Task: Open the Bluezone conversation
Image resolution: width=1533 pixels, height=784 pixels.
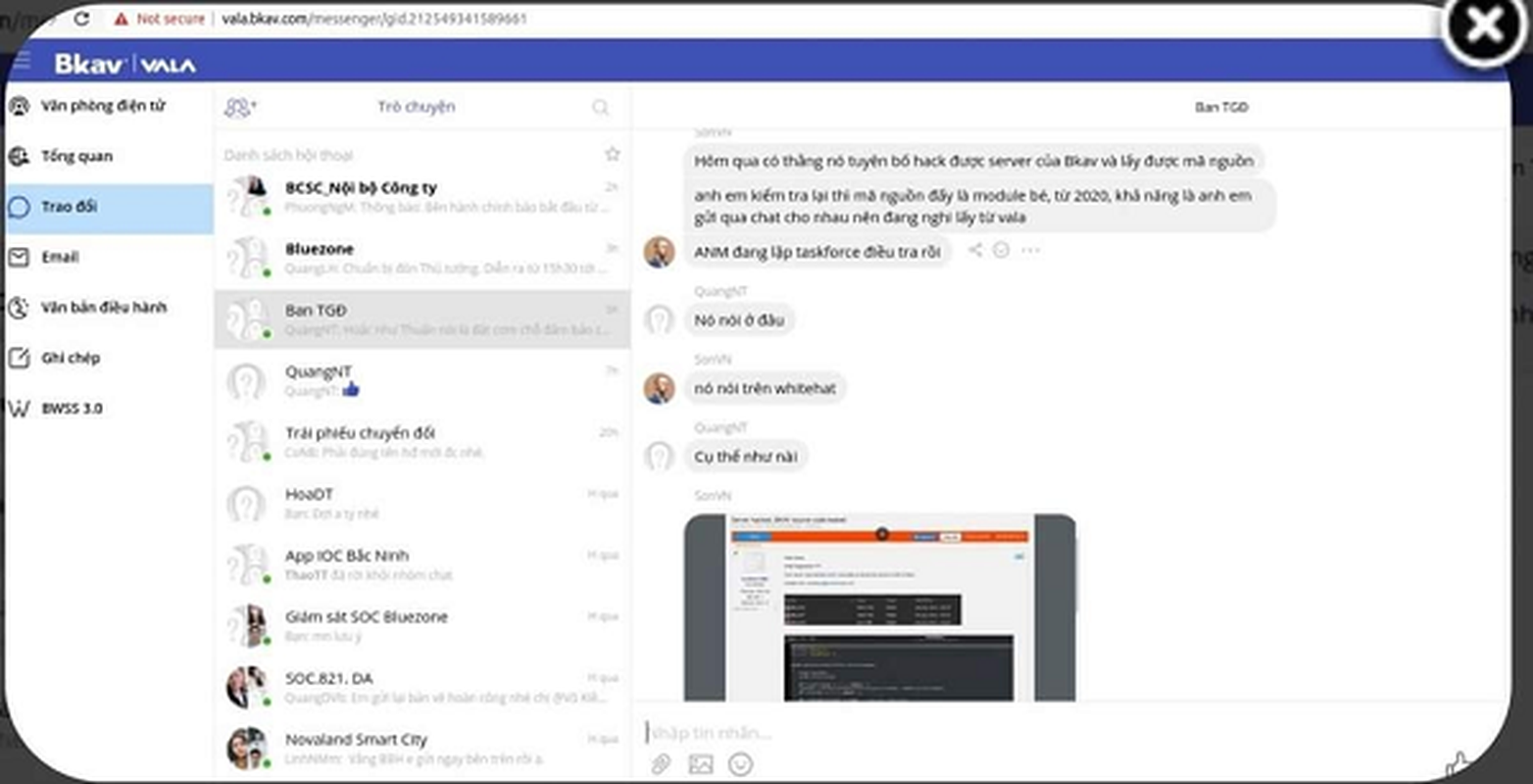Action: point(422,258)
